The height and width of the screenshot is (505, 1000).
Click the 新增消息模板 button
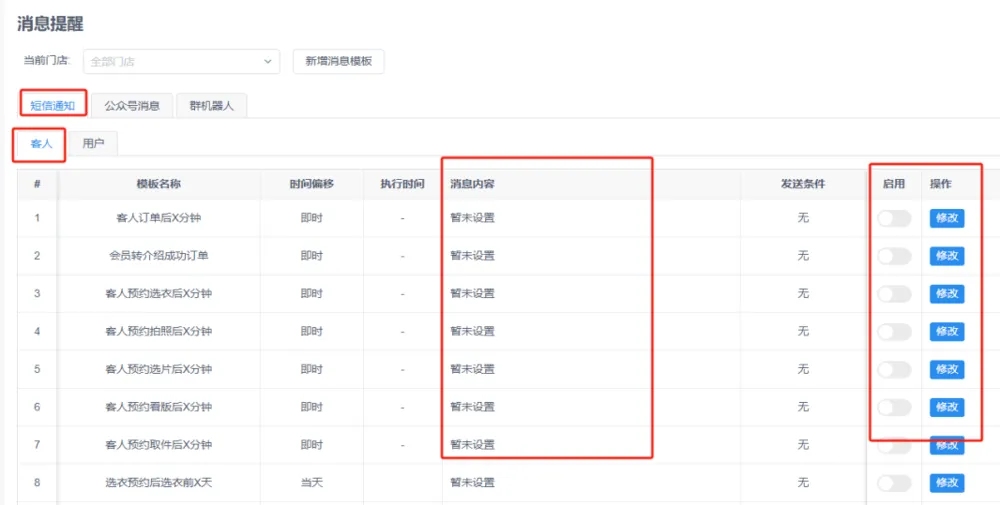pos(338,61)
